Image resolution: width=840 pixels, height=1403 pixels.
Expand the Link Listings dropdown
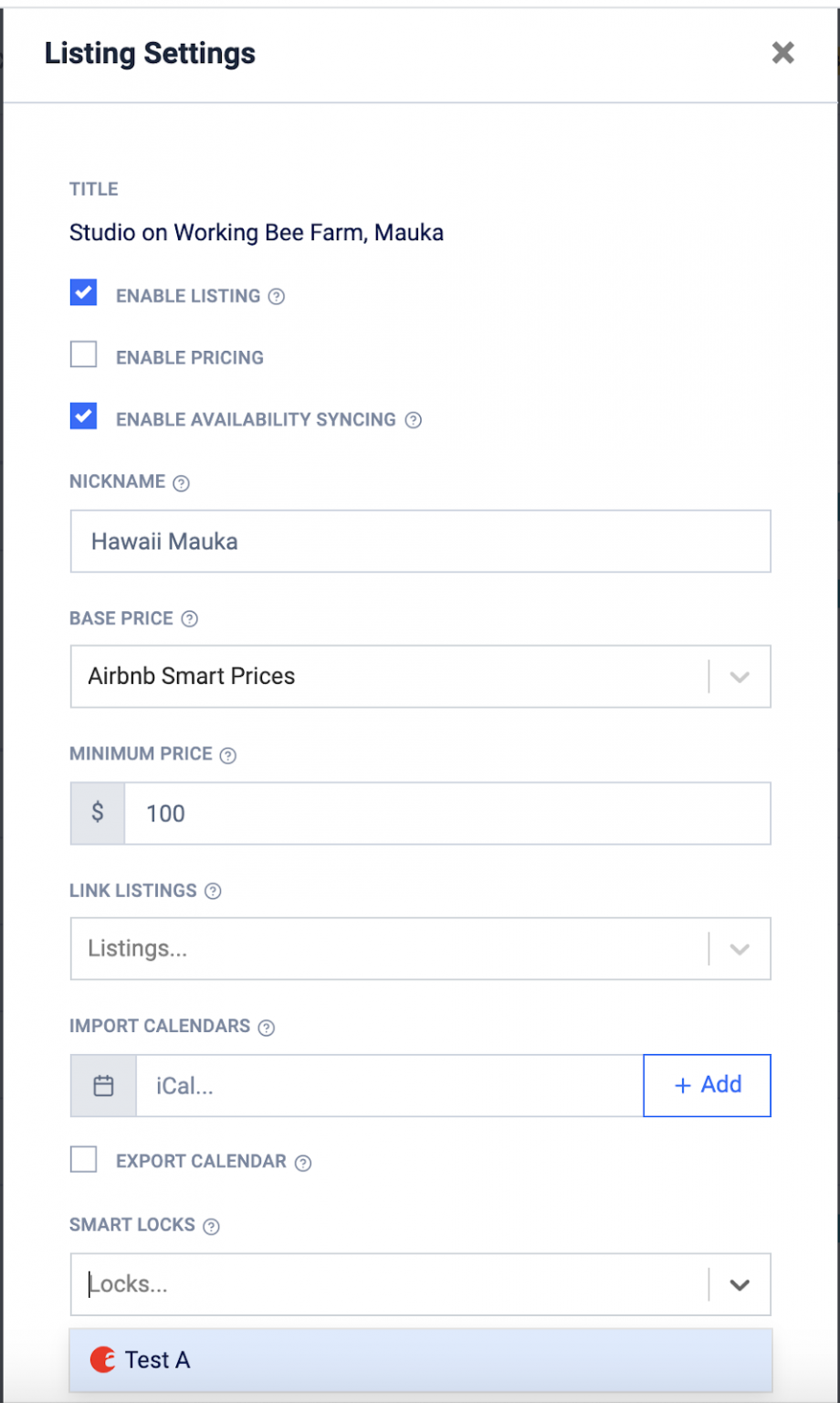(739, 948)
